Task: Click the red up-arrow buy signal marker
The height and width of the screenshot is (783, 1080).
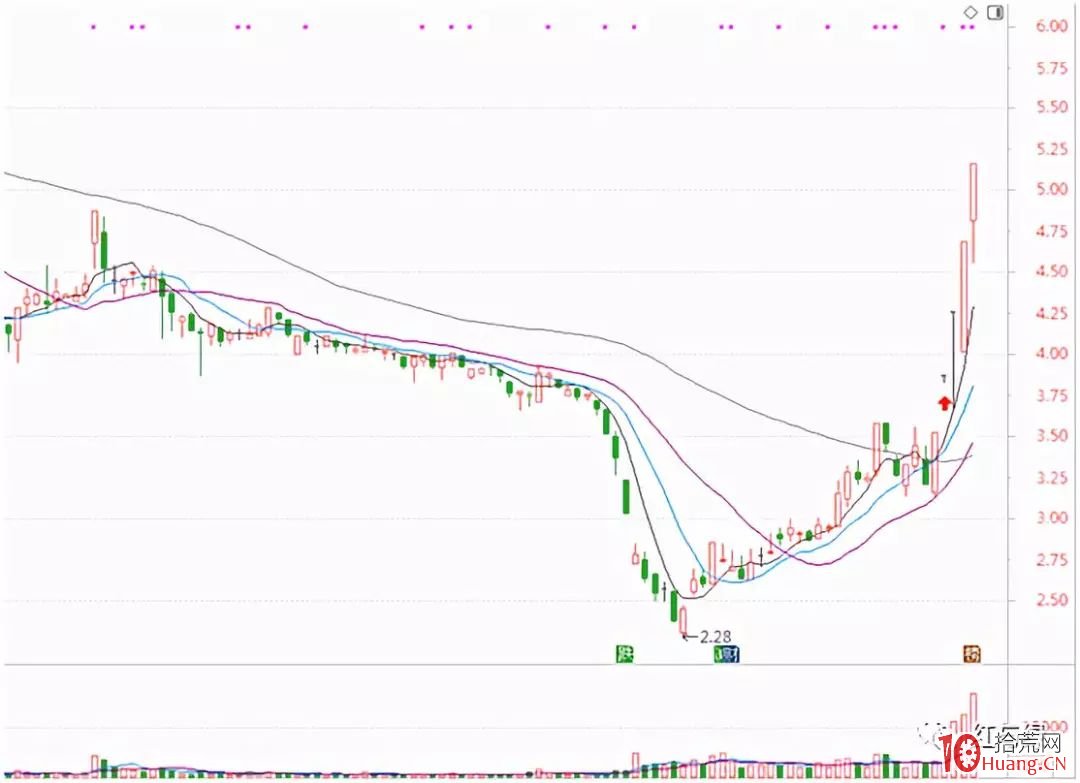Action: (944, 403)
